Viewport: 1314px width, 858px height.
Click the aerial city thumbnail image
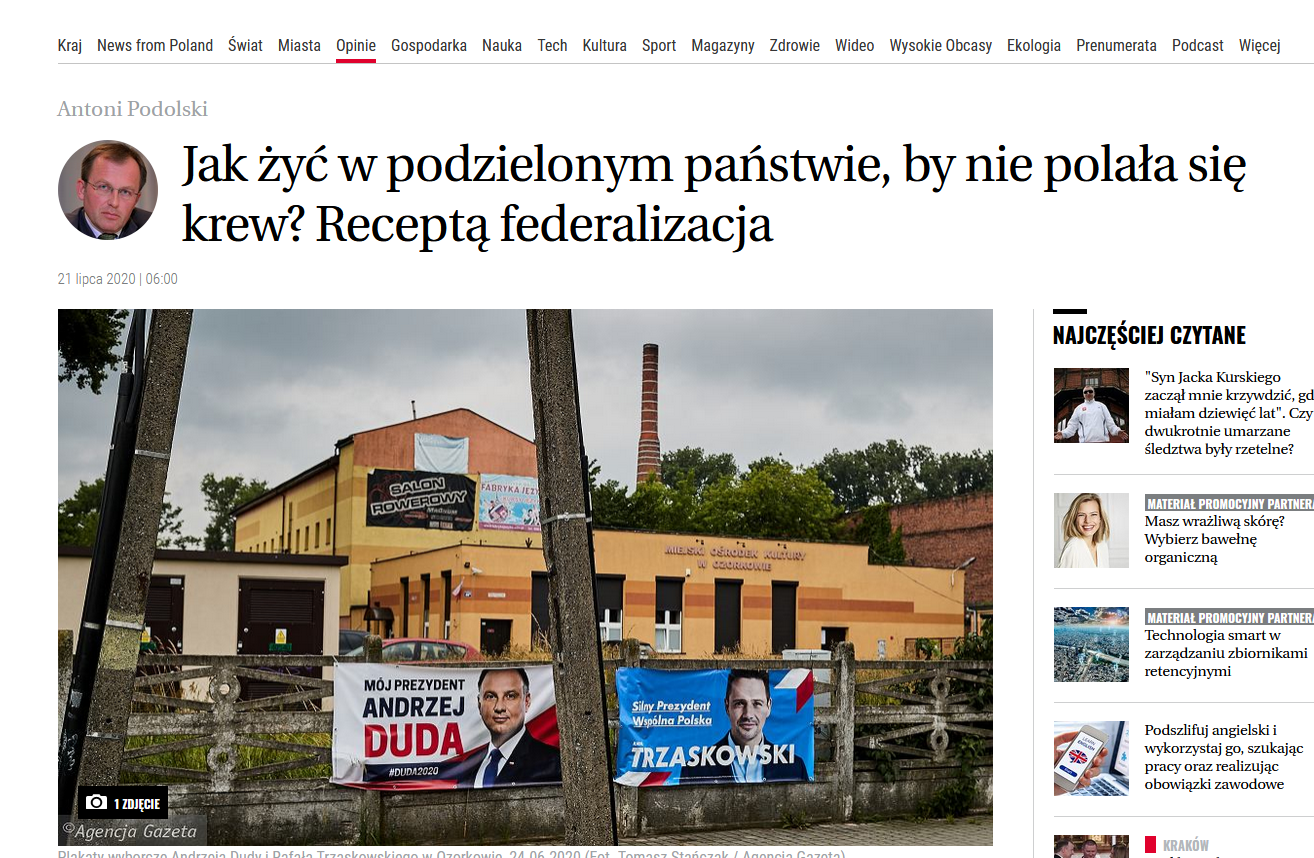pos(1091,644)
